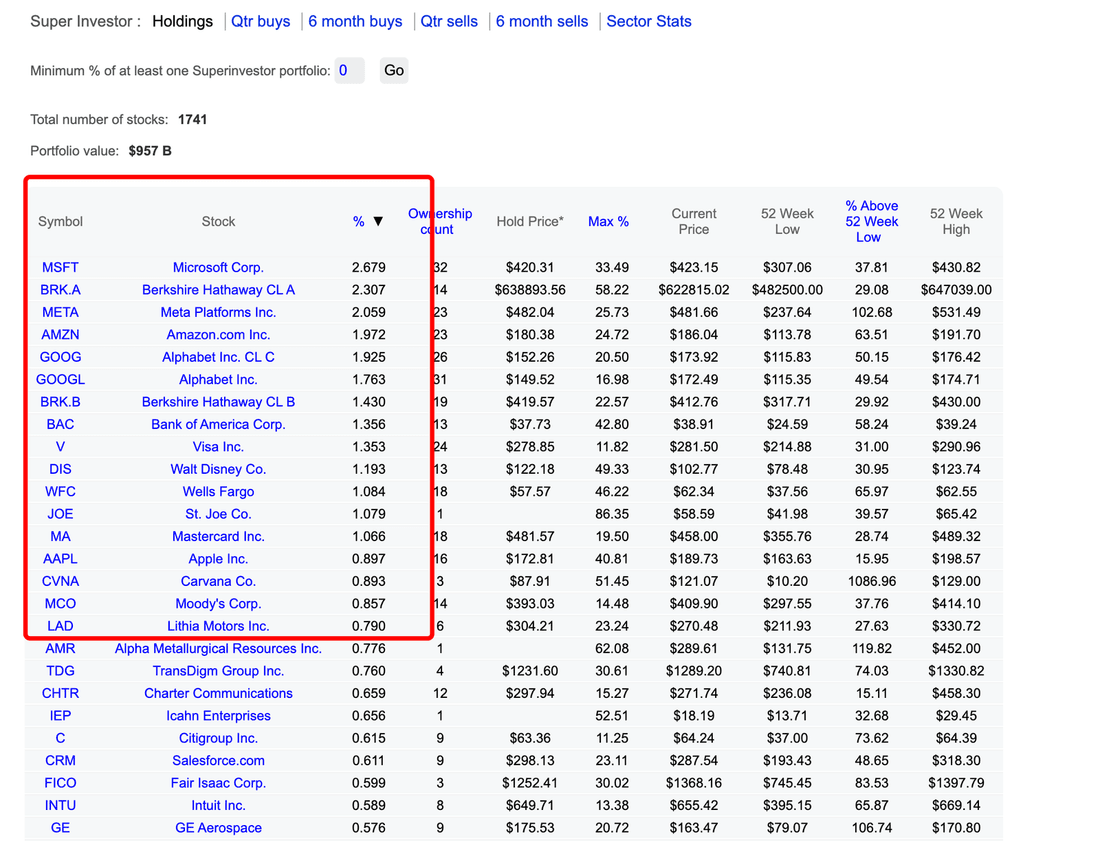Open Salesforce.com stock link

point(218,761)
